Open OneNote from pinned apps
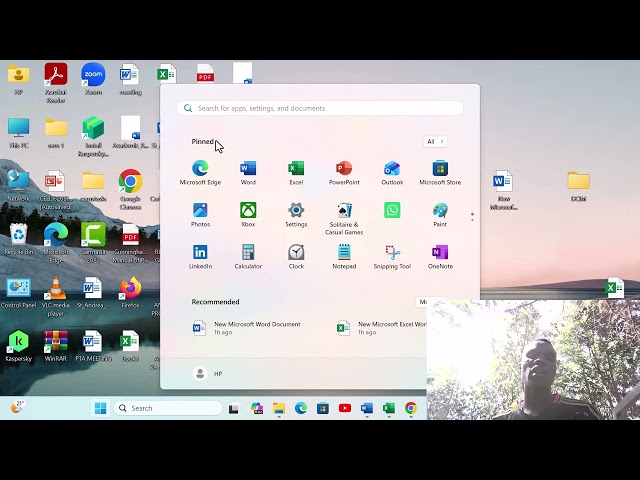The image size is (640, 480). pyautogui.click(x=440, y=257)
